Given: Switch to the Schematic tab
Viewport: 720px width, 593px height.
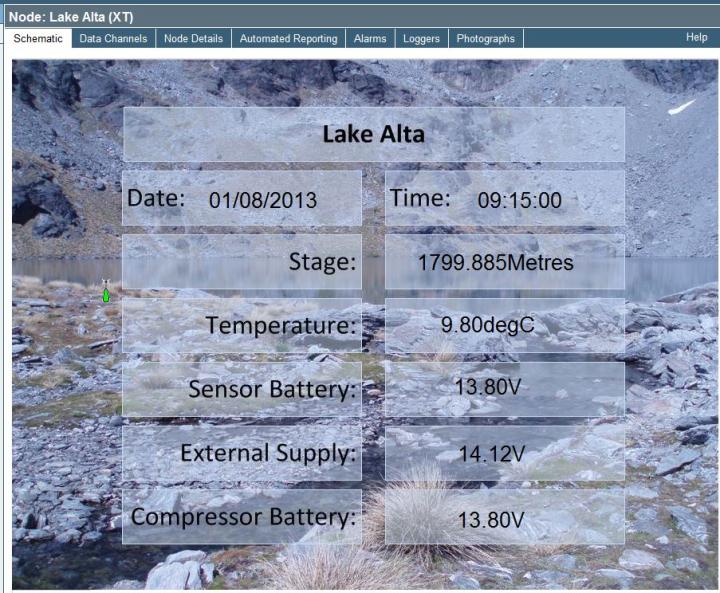Looking at the screenshot, I should (x=38, y=38).
